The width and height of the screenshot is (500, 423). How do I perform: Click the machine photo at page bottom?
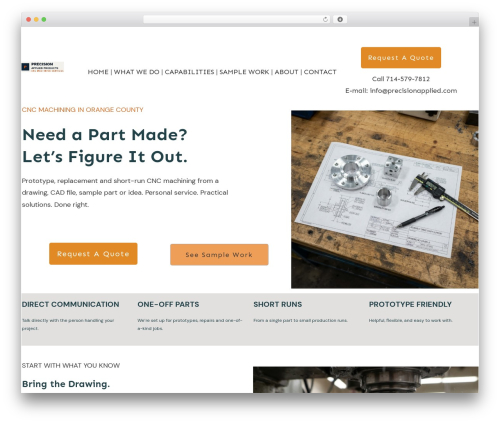pyautogui.click(x=366, y=380)
